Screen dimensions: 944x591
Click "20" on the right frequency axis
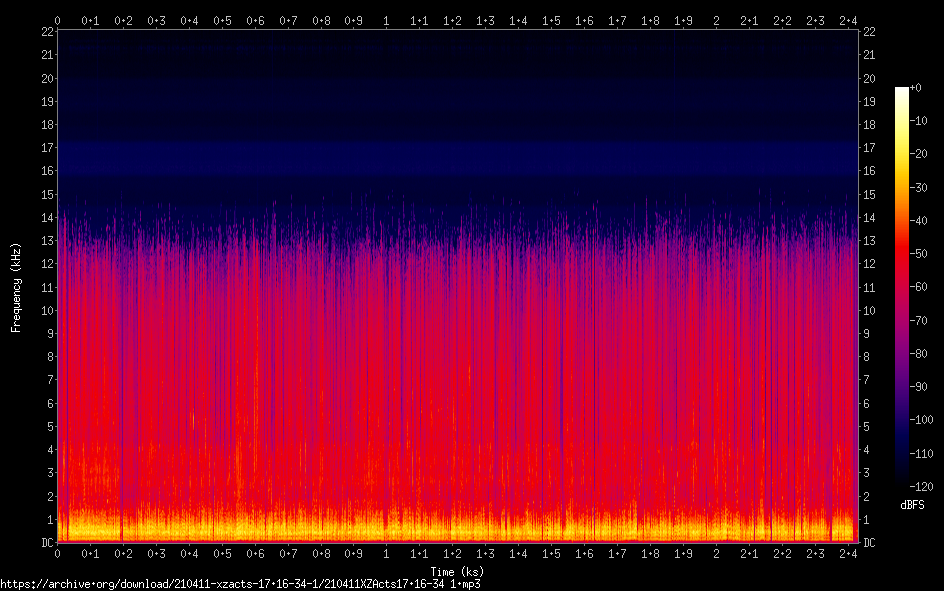[869, 78]
